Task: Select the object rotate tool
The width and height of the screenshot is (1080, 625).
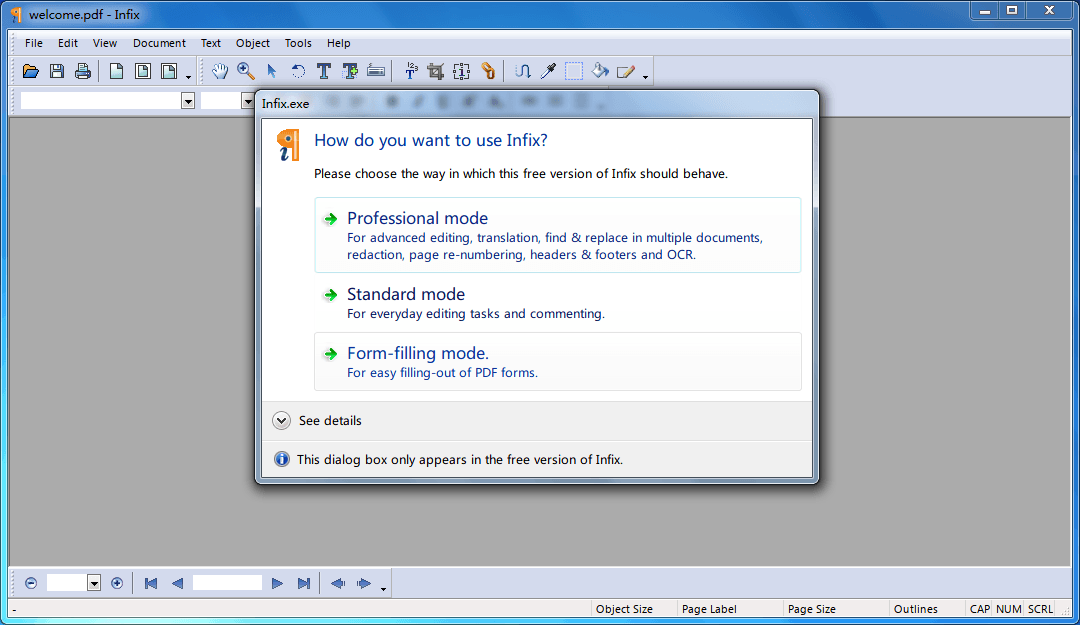Action: (x=297, y=71)
